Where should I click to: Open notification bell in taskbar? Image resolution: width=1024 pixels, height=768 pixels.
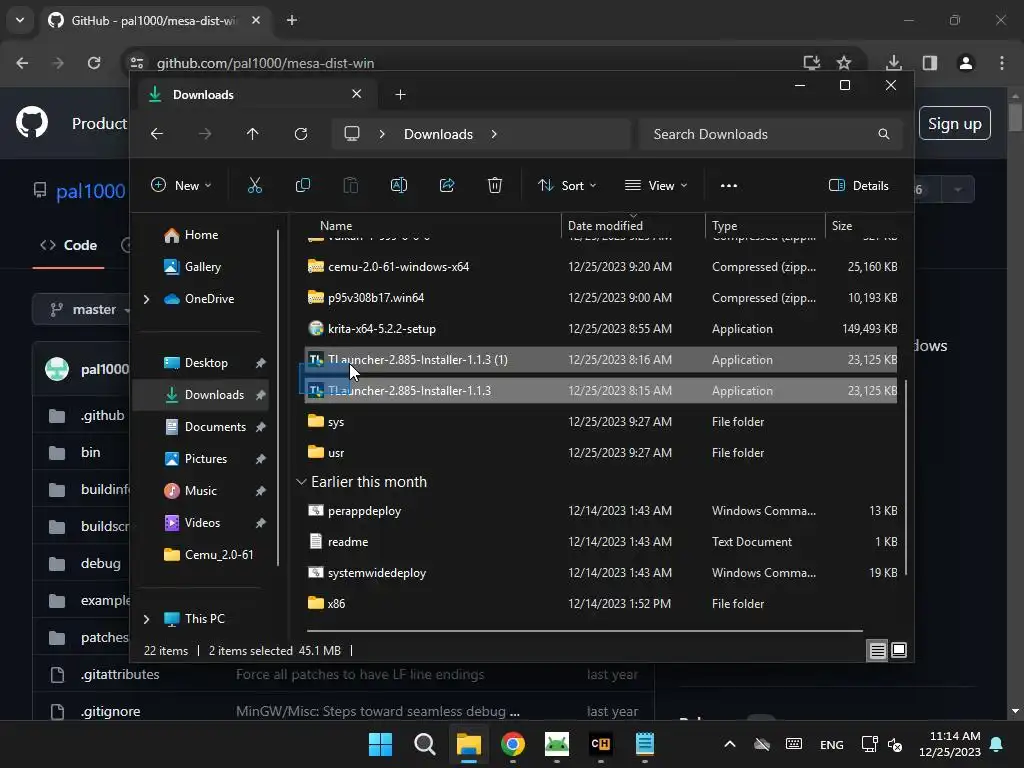(x=997, y=744)
